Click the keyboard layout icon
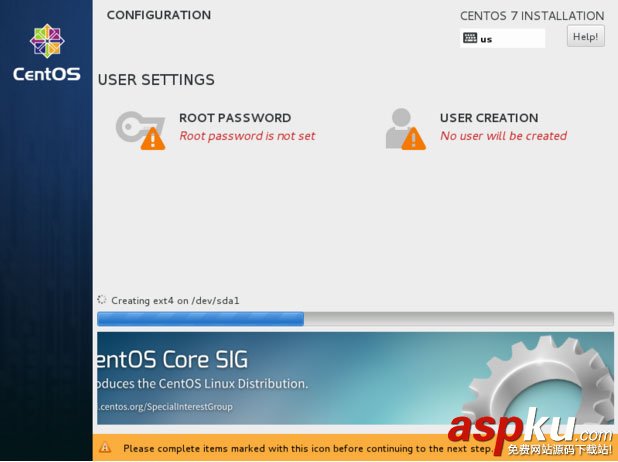The width and height of the screenshot is (618, 462). (469, 38)
